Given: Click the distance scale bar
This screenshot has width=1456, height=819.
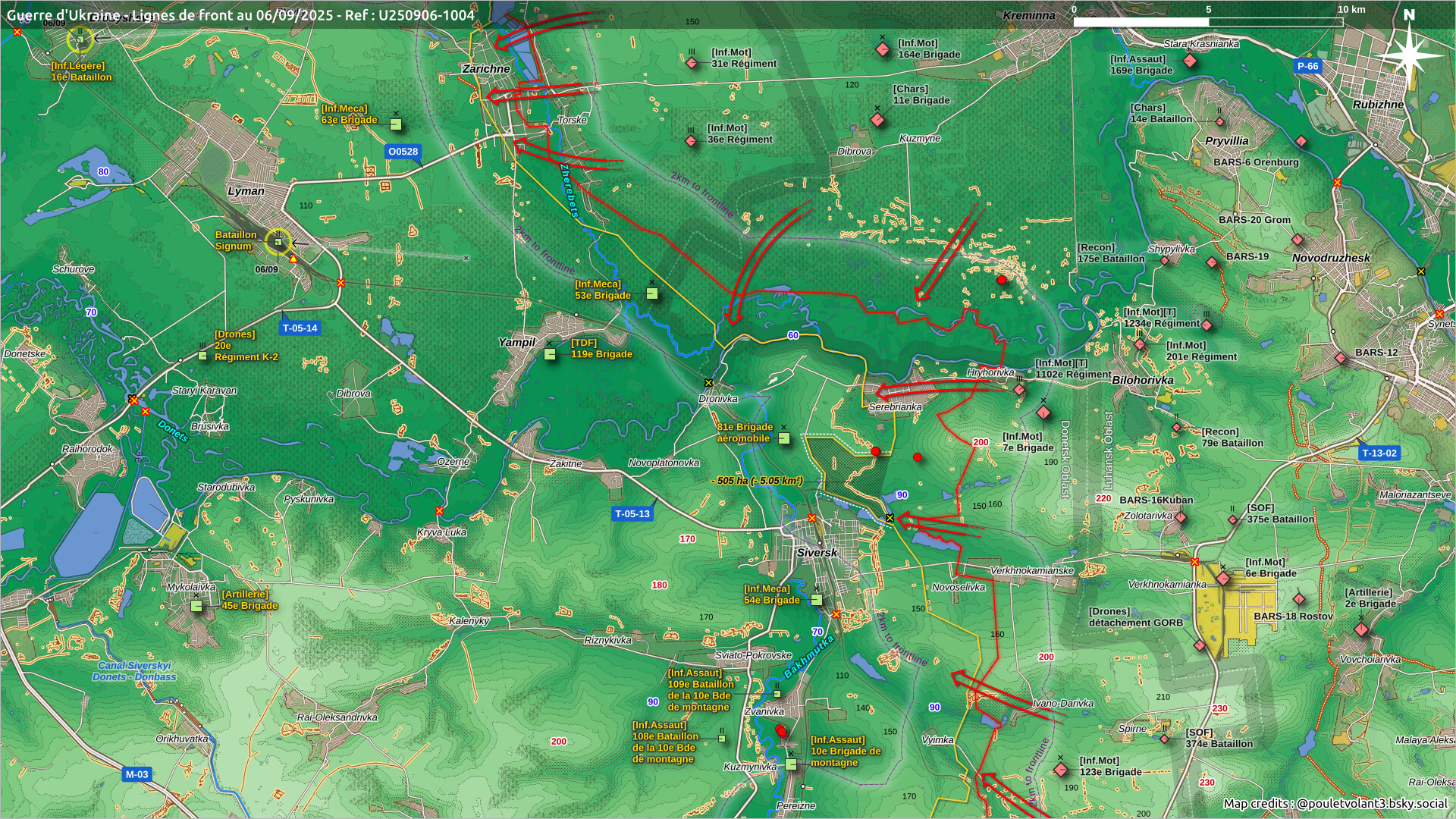Looking at the screenshot, I should [x=1208, y=22].
